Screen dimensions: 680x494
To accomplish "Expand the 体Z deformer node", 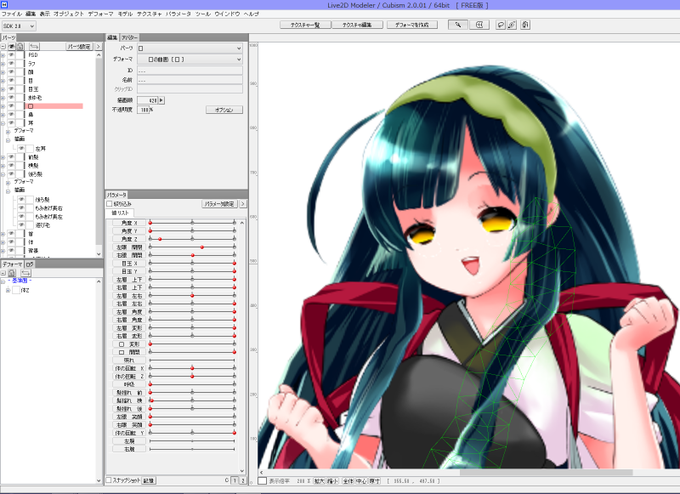I will point(8,290).
